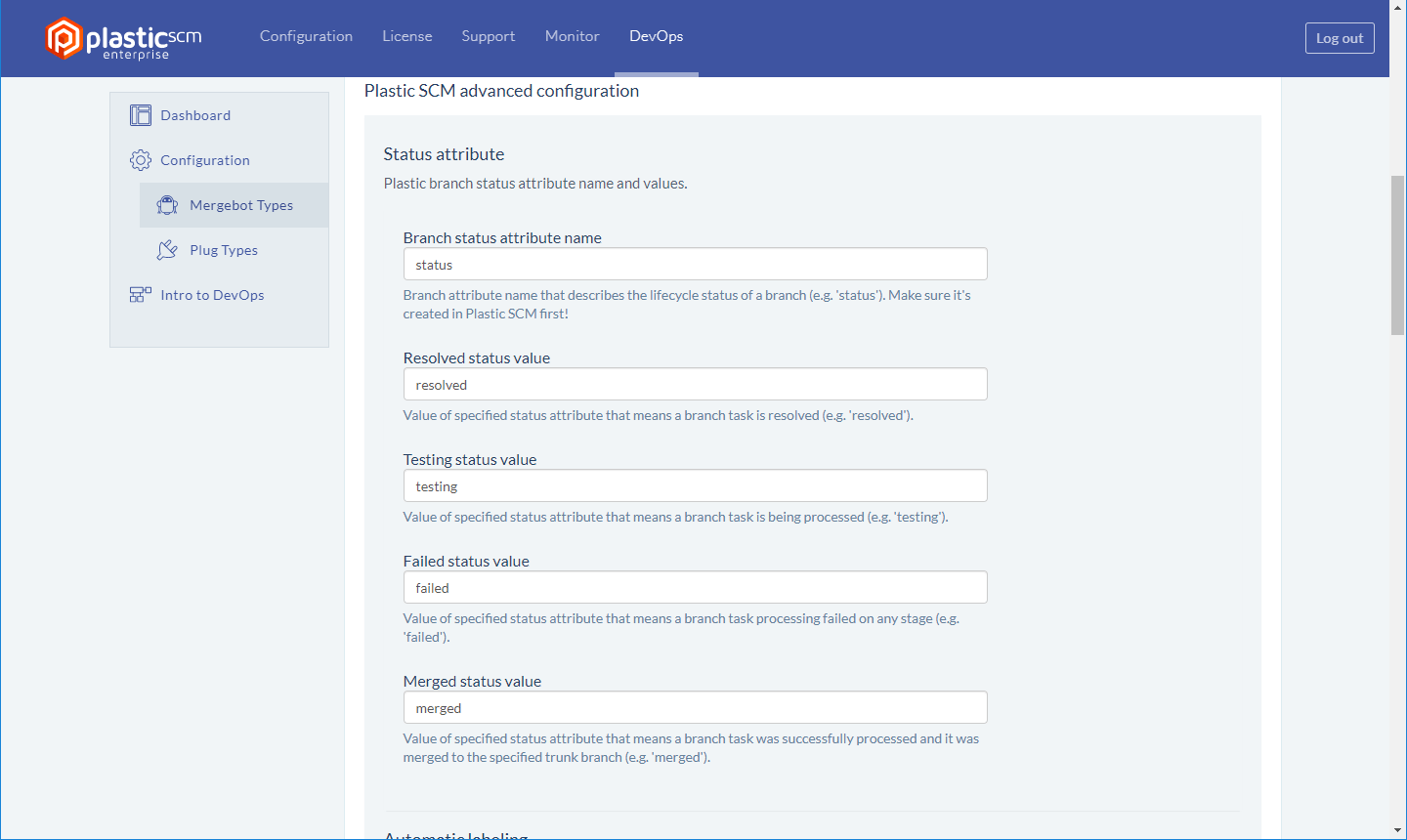Select Plug Types in the sidebar
1407x840 pixels.
click(x=224, y=250)
